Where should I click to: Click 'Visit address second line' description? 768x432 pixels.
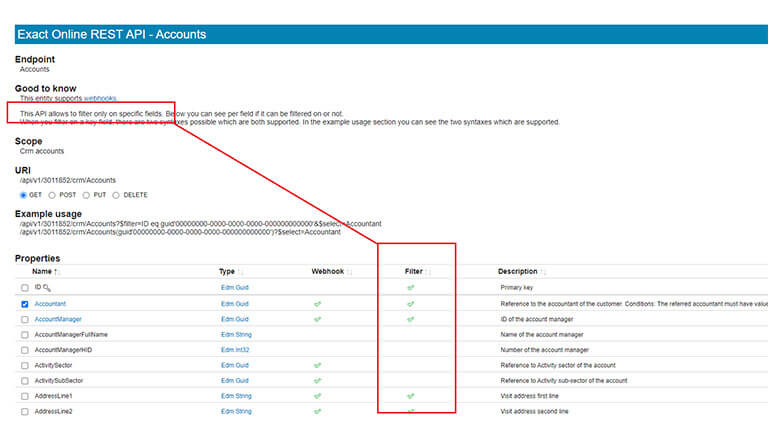click(x=534, y=411)
